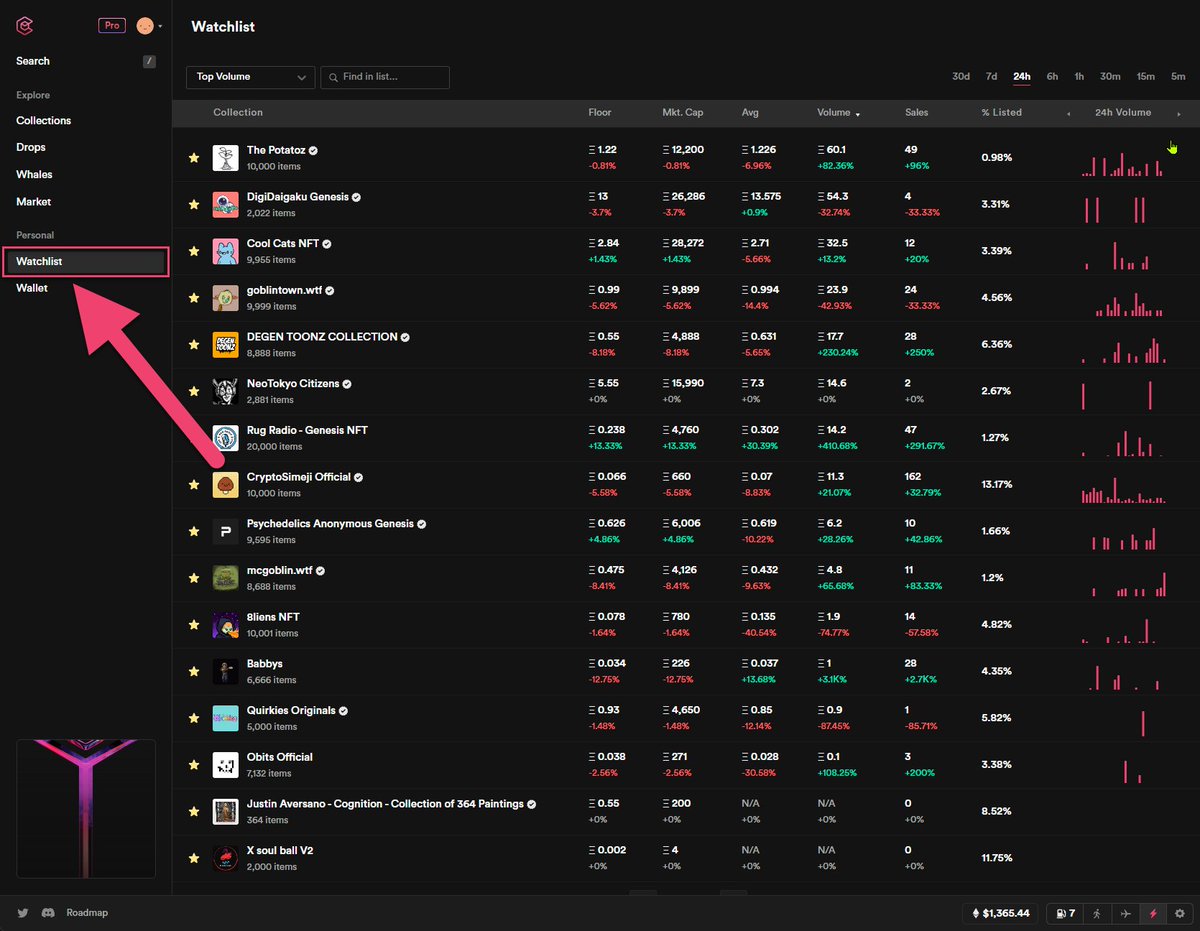The width and height of the screenshot is (1200, 931).
Task: Click the Pro badge button
Action: click(x=112, y=26)
